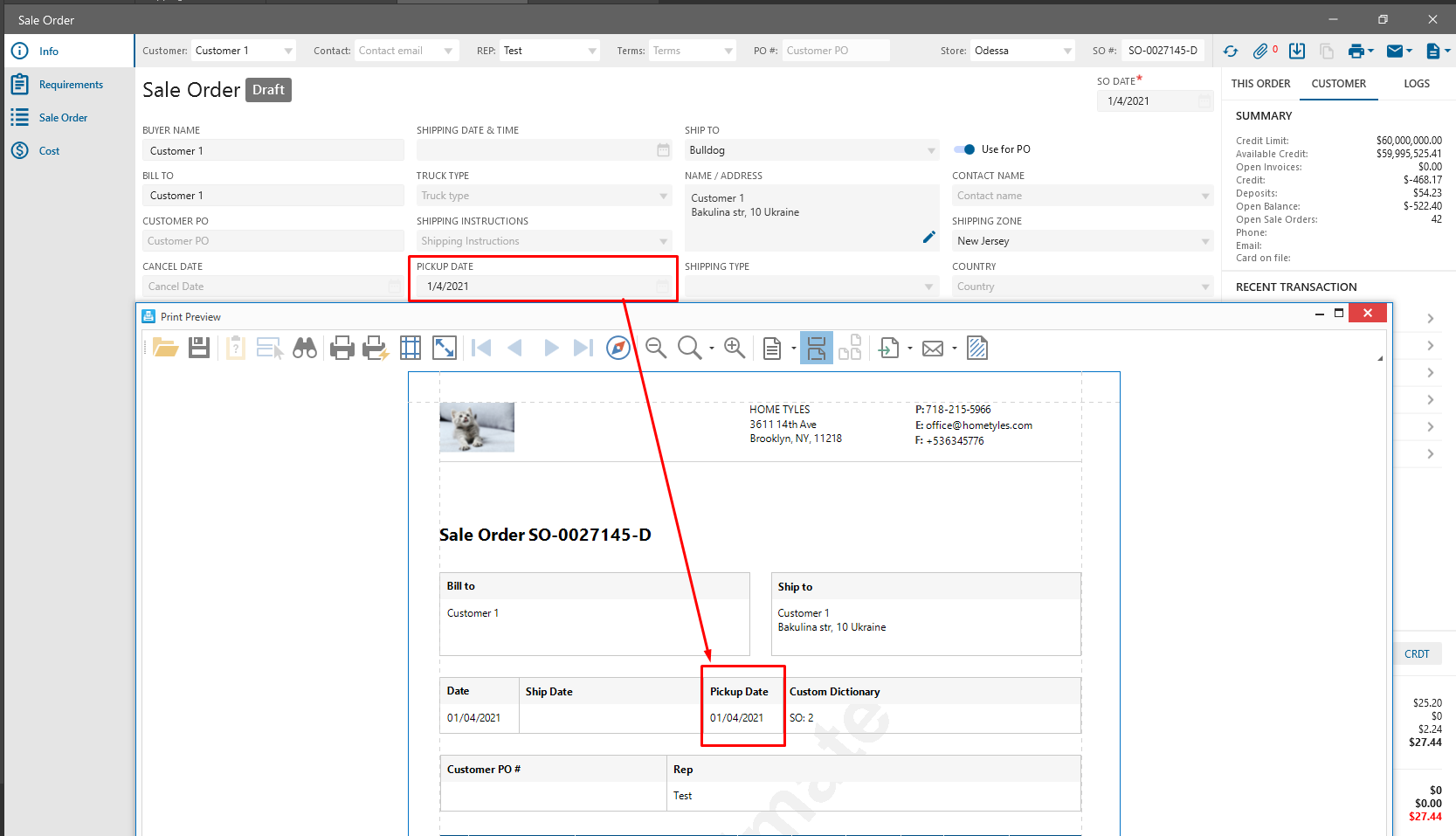The image size is (1456, 836).
Task: Open the Ship To dropdown showing Bulldog
Action: pos(931,150)
